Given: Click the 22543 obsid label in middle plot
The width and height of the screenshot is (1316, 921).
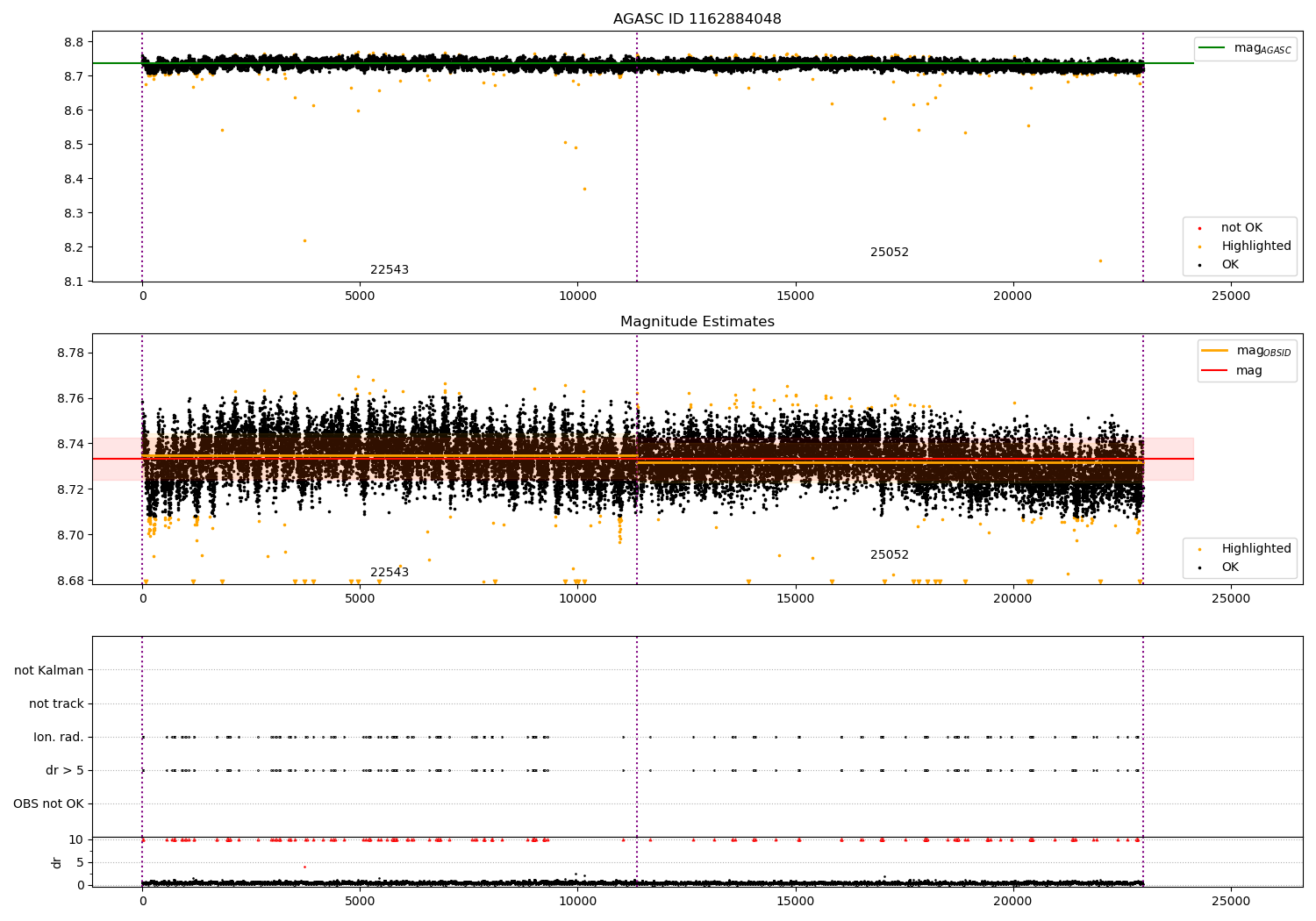Looking at the screenshot, I should (x=390, y=573).
